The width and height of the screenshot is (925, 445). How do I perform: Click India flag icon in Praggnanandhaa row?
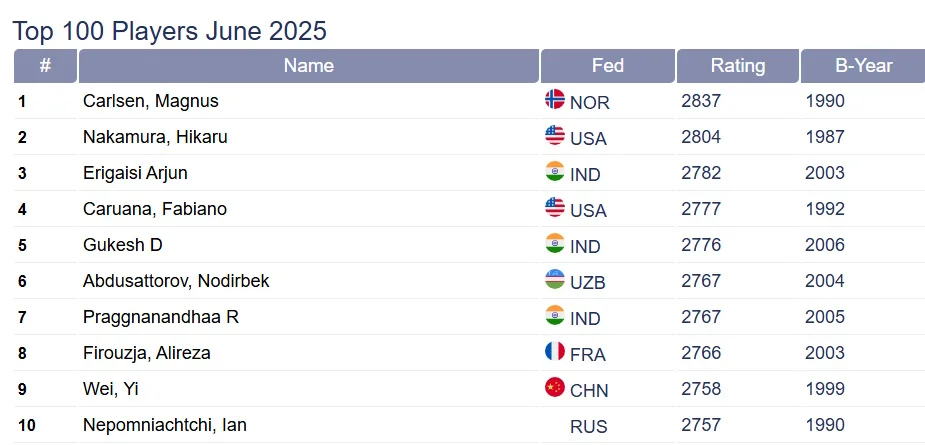pos(555,315)
